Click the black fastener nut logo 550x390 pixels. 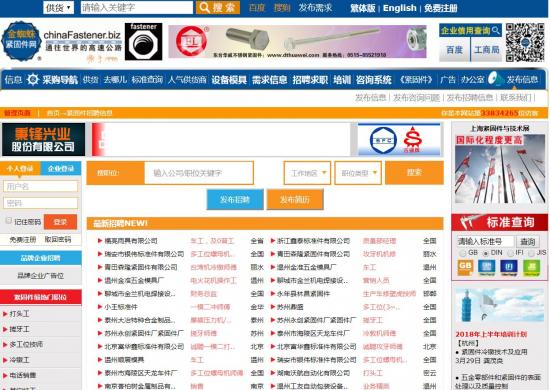143,42
